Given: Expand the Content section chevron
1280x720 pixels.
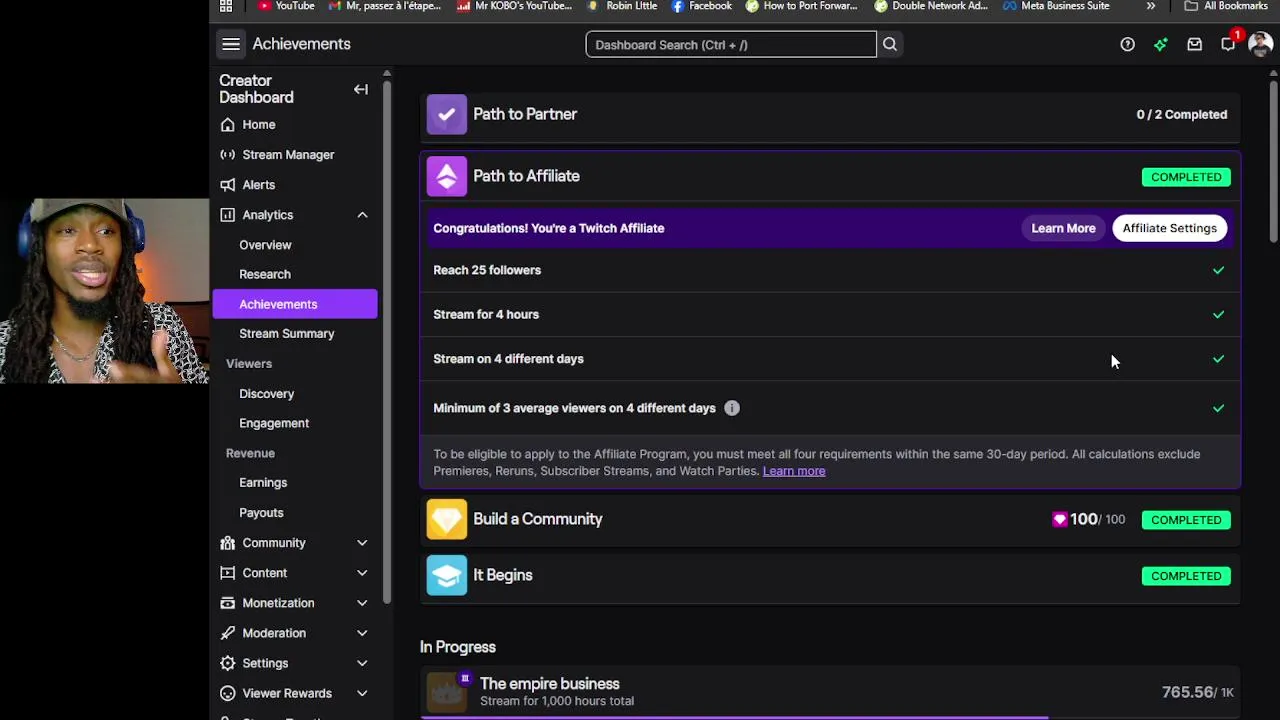Looking at the screenshot, I should (362, 573).
